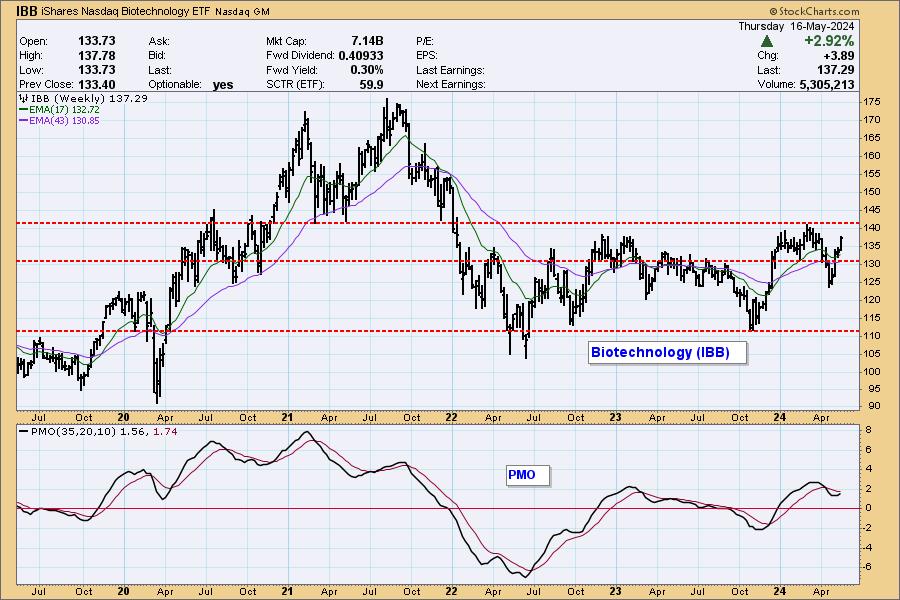Click the Fwd Yield value 0.30%
Screen dimensions: 900x600
click(367, 70)
